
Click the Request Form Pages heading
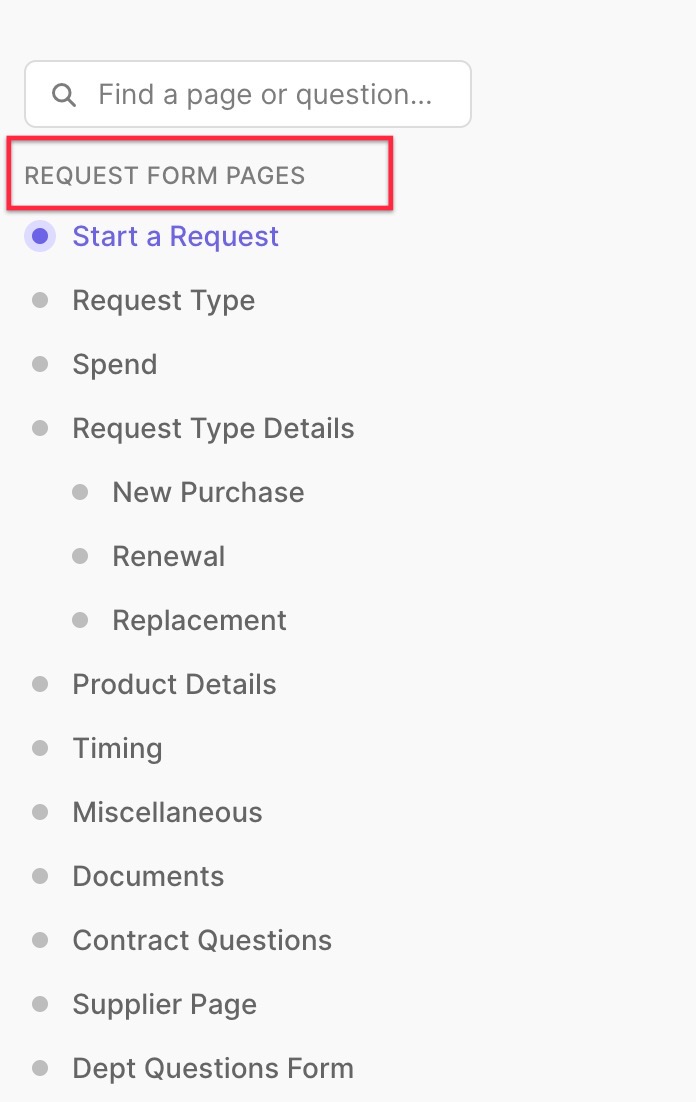tap(165, 175)
